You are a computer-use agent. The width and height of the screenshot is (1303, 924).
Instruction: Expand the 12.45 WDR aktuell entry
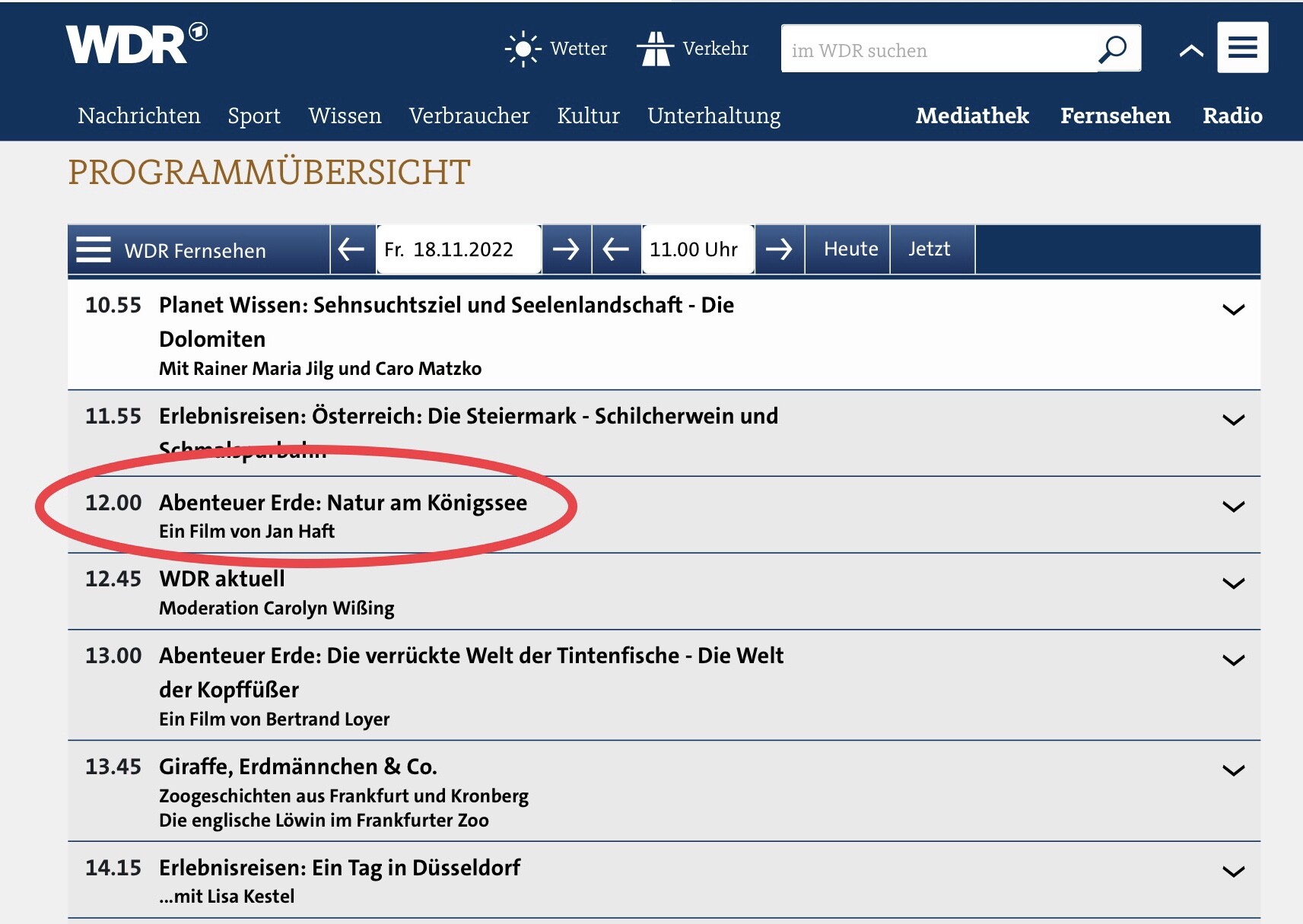pyautogui.click(x=1233, y=583)
